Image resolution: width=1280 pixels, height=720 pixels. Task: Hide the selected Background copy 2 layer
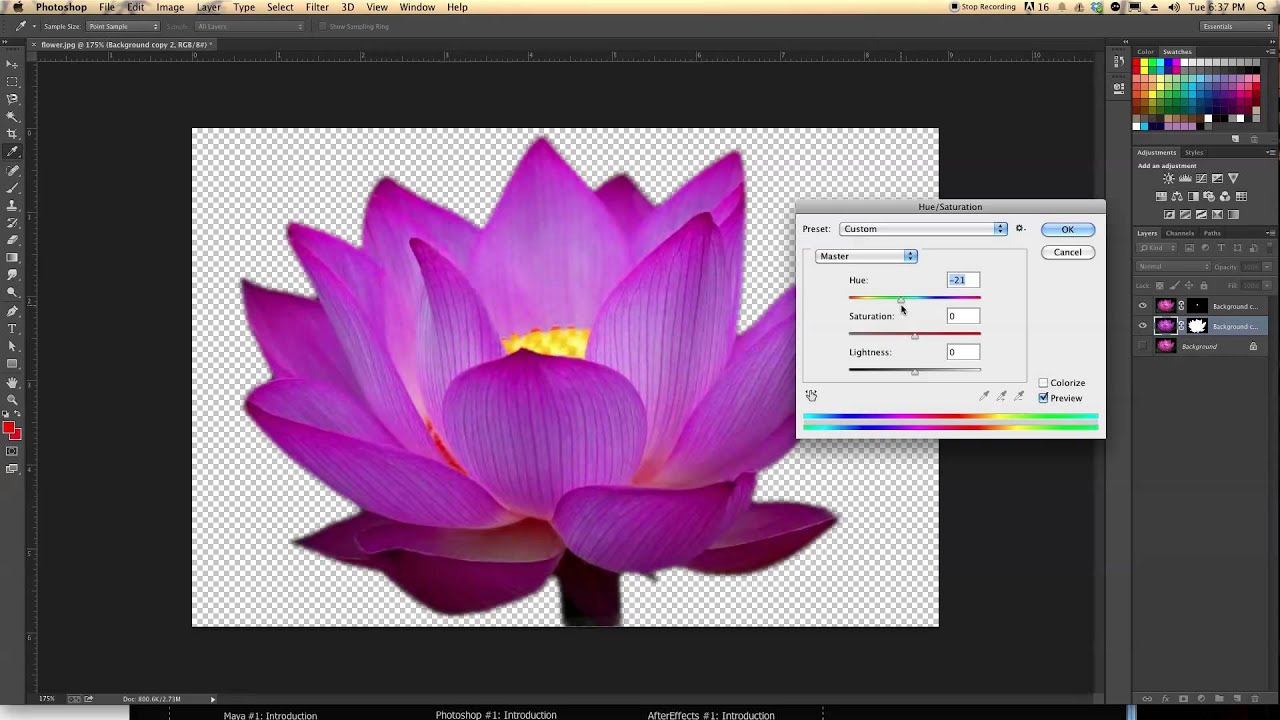click(x=1142, y=326)
